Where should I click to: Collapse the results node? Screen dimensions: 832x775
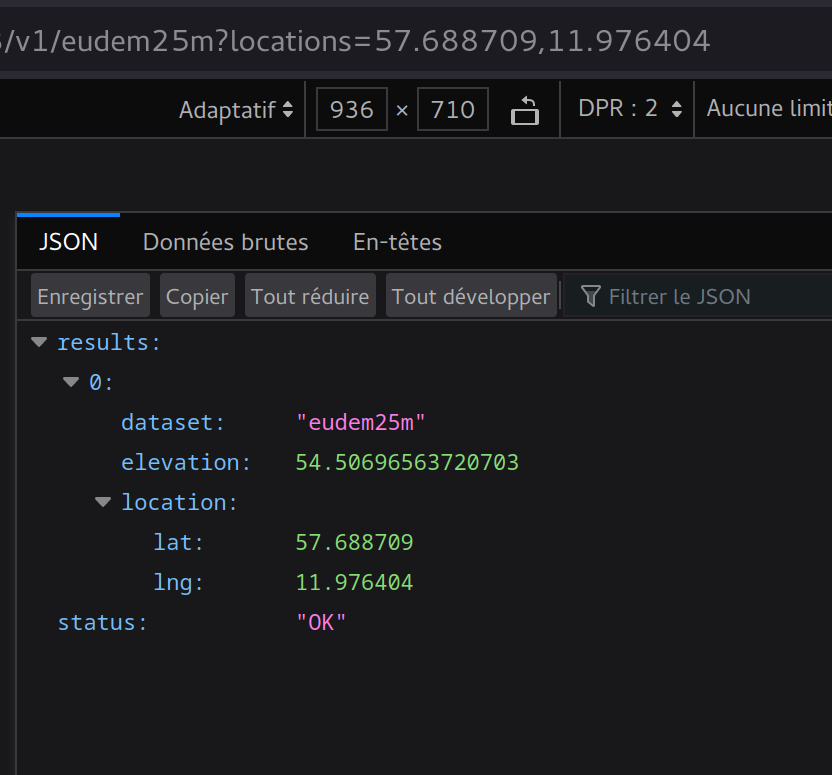(39, 342)
